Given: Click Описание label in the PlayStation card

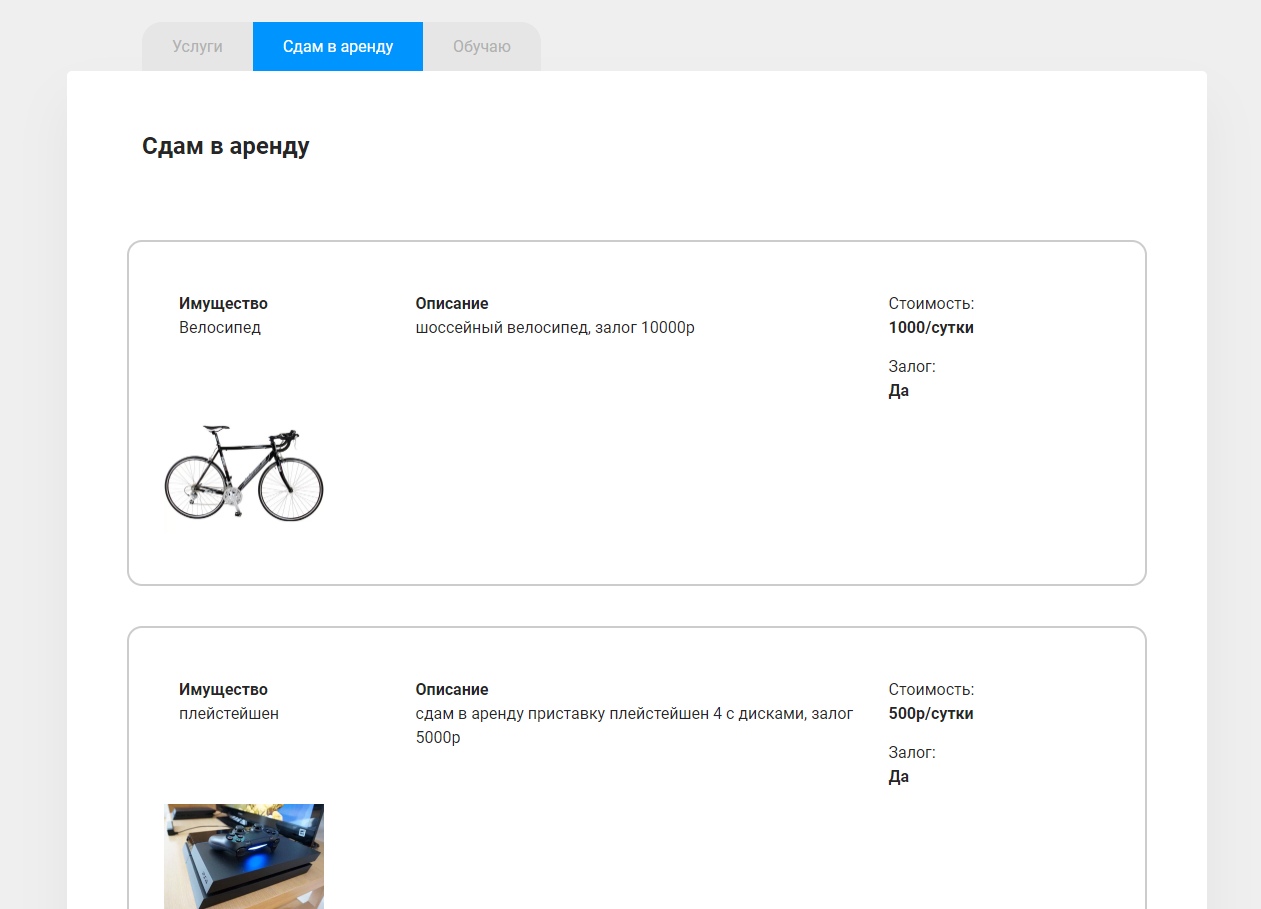Looking at the screenshot, I should point(452,689).
